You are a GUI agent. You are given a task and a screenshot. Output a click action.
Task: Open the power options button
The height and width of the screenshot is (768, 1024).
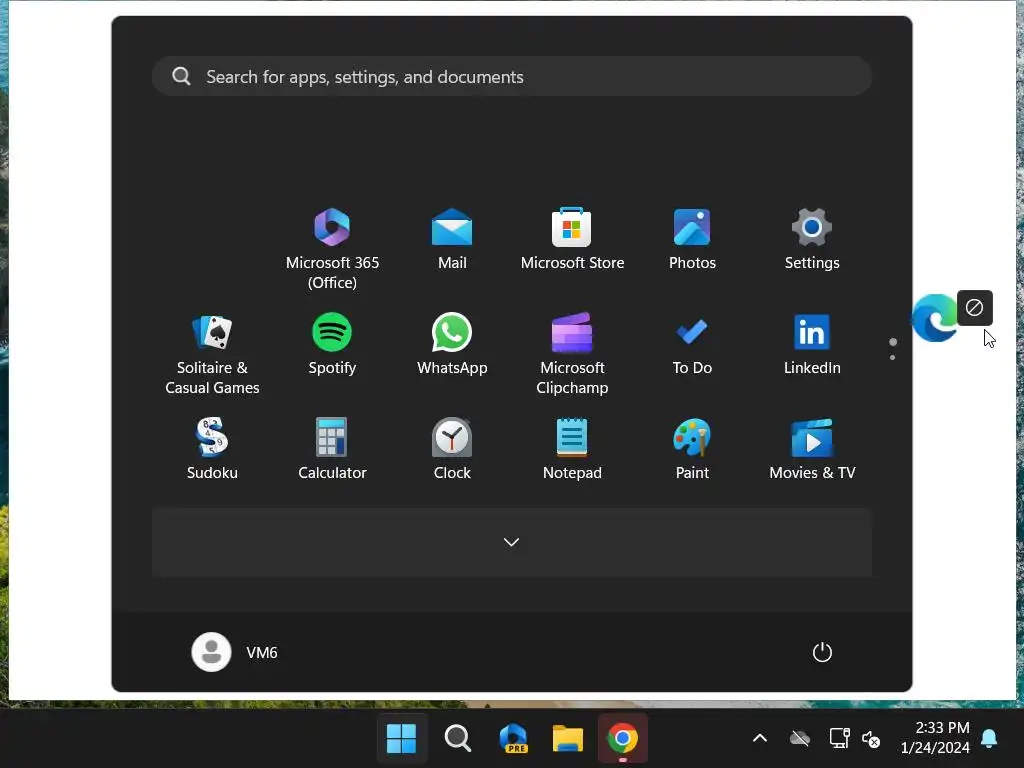(822, 652)
